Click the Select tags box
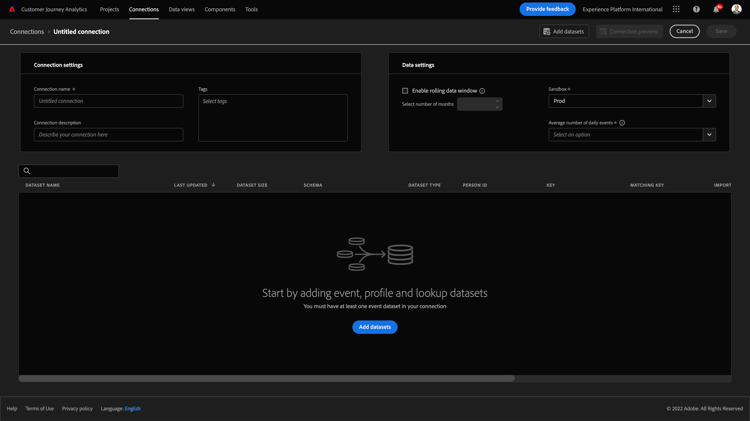The image size is (750, 421). point(273,118)
